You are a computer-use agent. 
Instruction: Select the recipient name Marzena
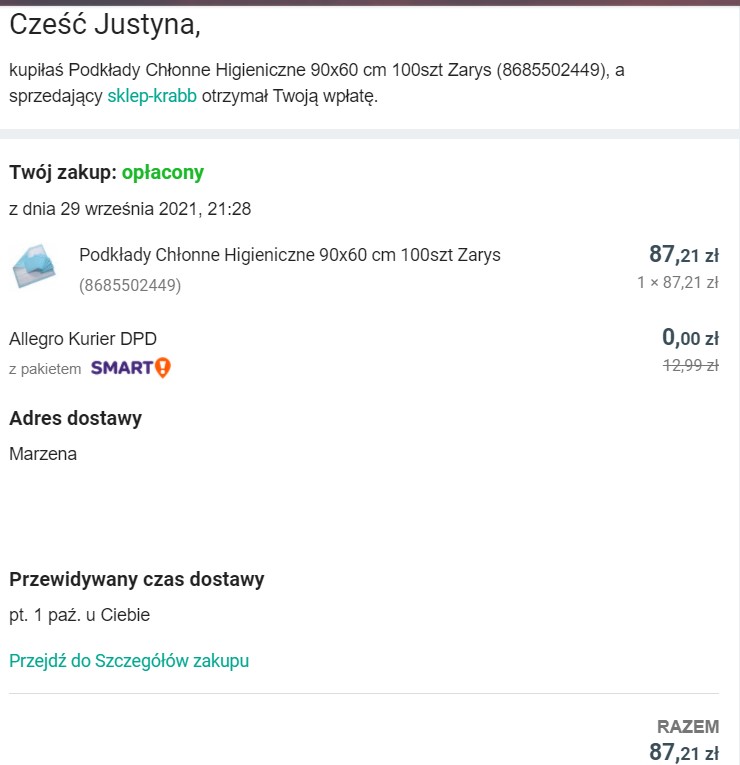pyautogui.click(x=43, y=454)
